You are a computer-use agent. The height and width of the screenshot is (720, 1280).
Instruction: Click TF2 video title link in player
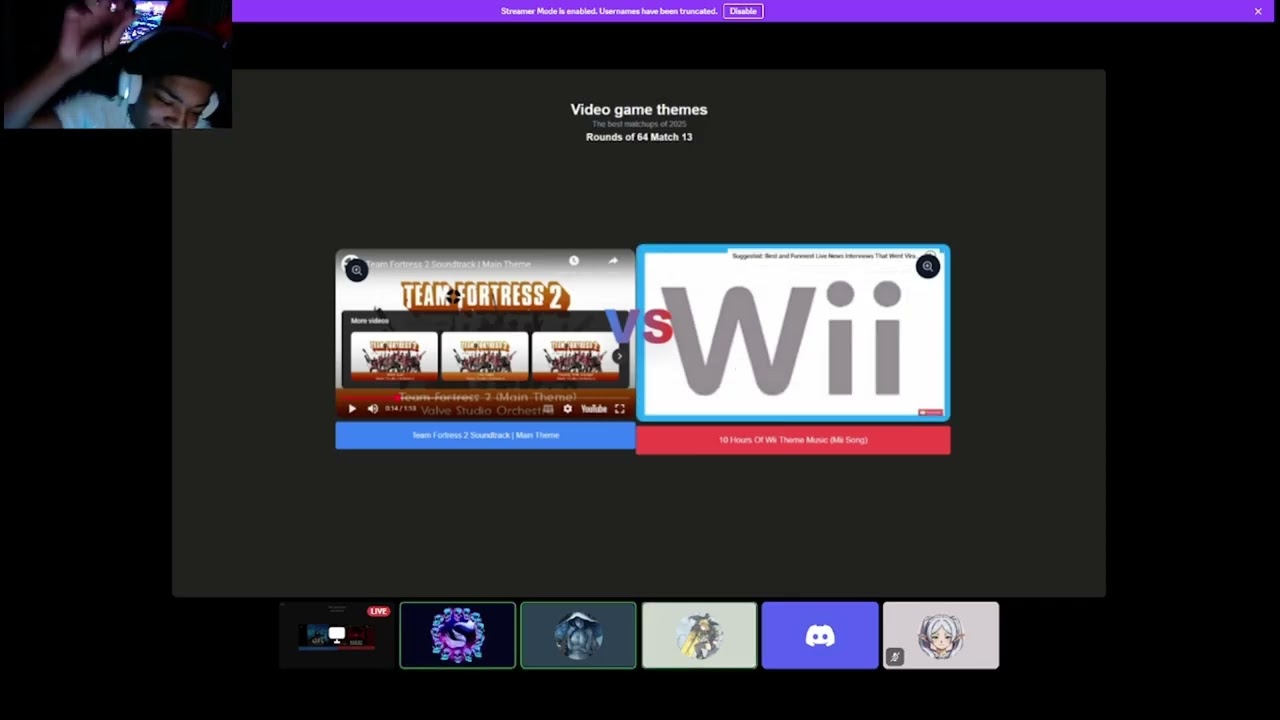pyautogui.click(x=448, y=265)
